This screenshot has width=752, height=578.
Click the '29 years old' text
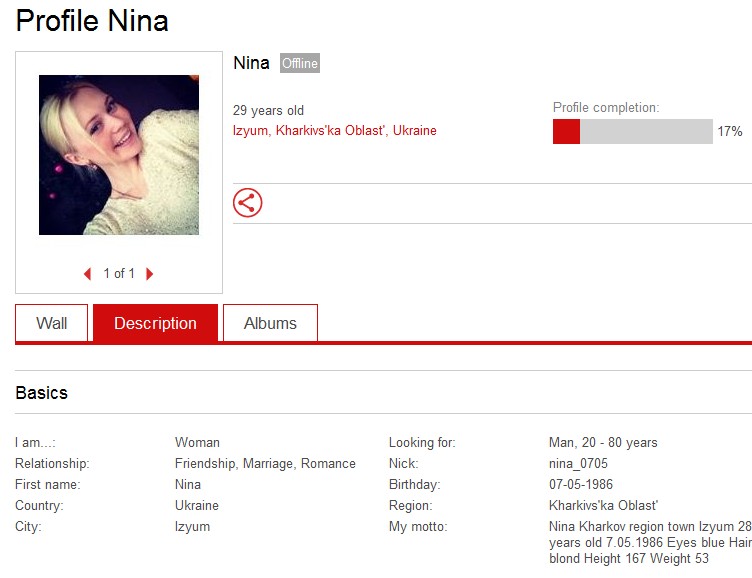pyautogui.click(x=268, y=110)
